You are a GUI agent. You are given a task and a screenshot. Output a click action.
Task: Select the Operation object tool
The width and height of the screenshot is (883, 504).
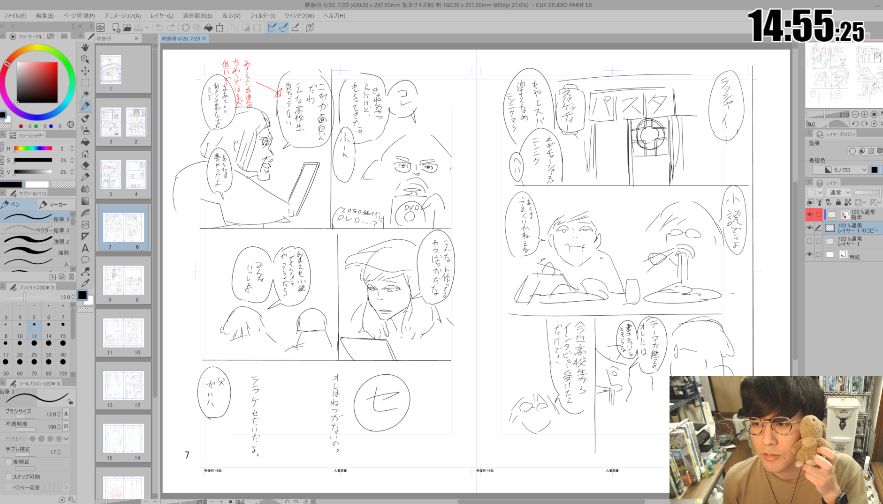coord(85,59)
